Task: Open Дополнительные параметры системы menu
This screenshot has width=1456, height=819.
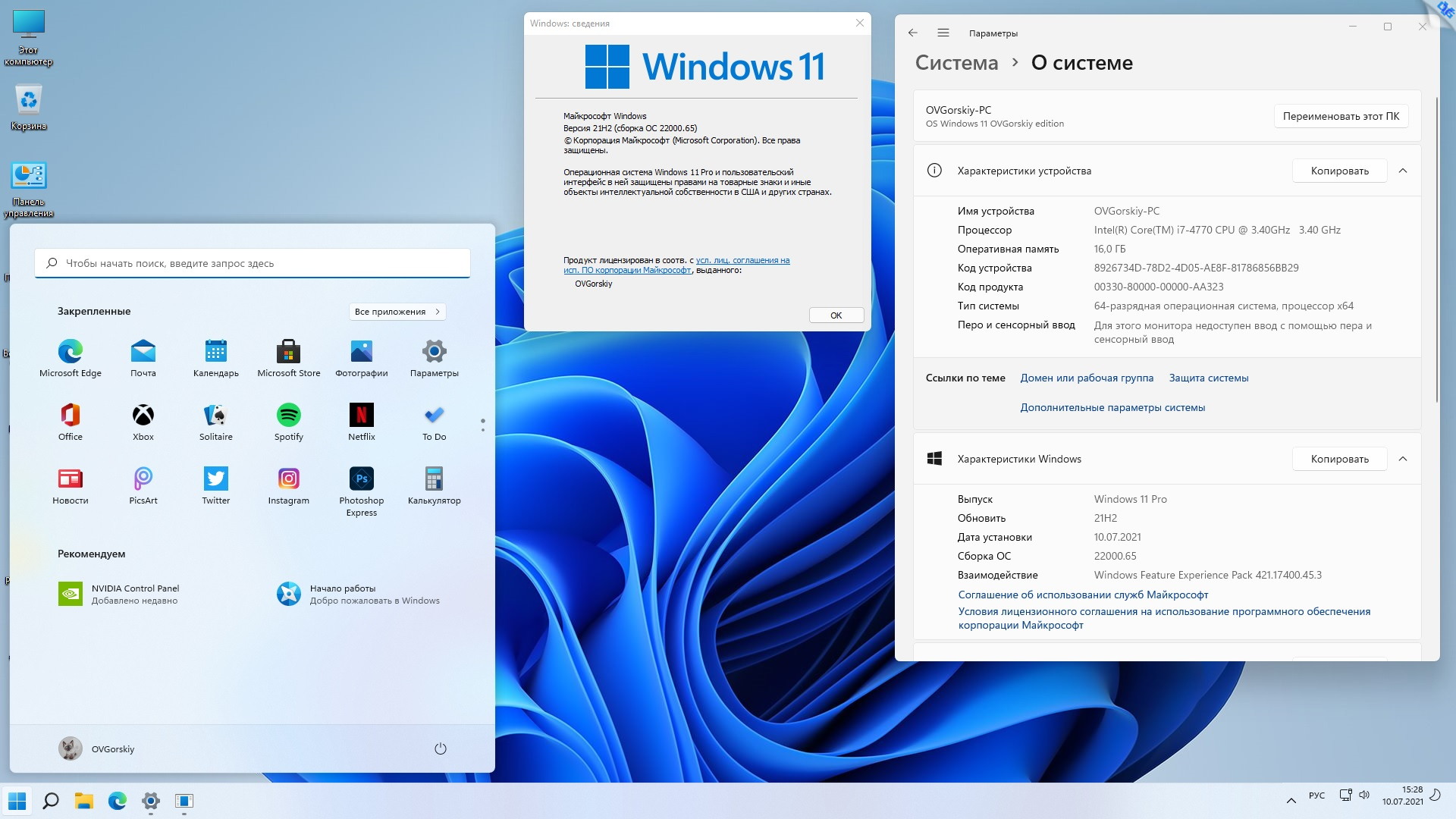Action: pos(1112,406)
